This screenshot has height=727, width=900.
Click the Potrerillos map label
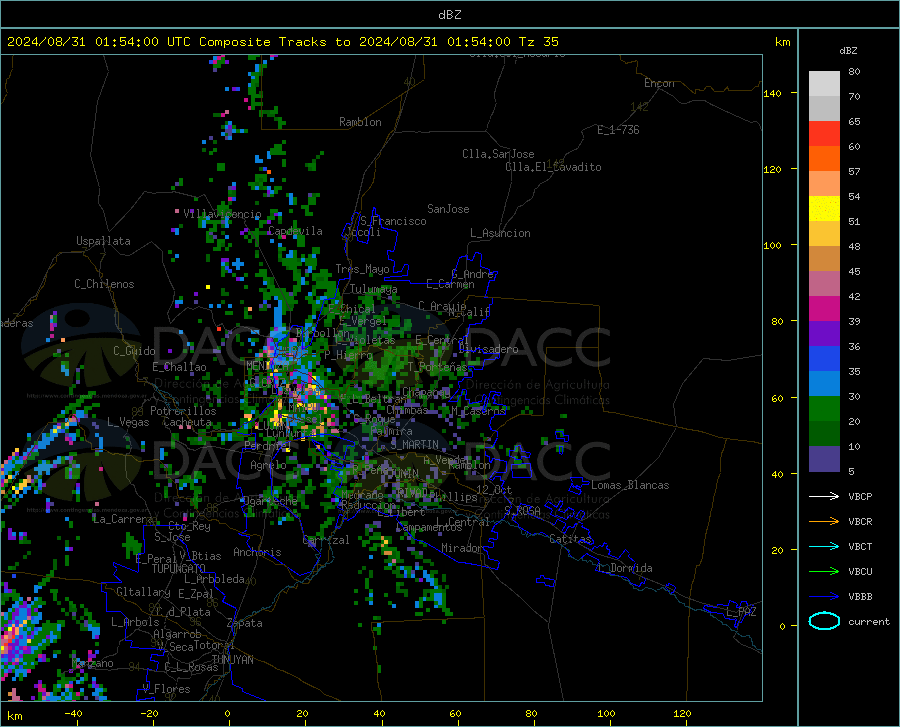(x=183, y=411)
